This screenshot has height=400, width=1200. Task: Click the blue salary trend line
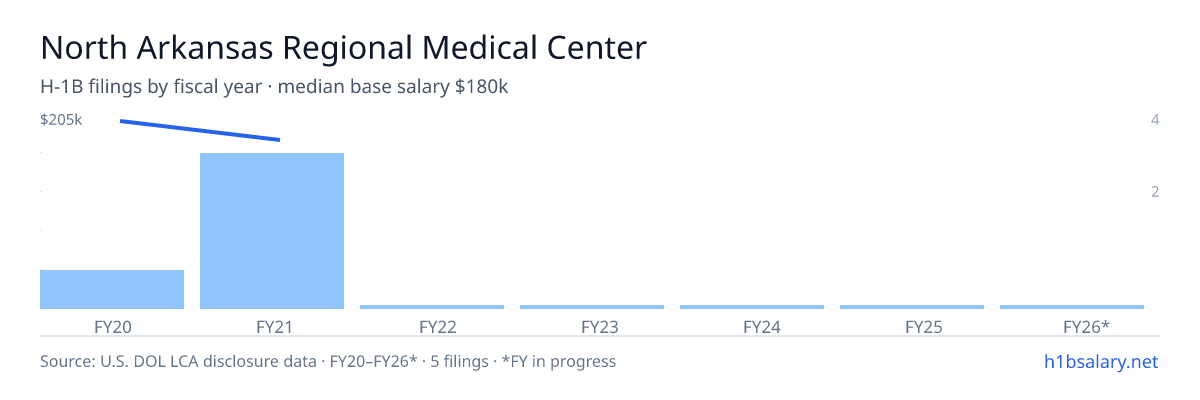200,130
